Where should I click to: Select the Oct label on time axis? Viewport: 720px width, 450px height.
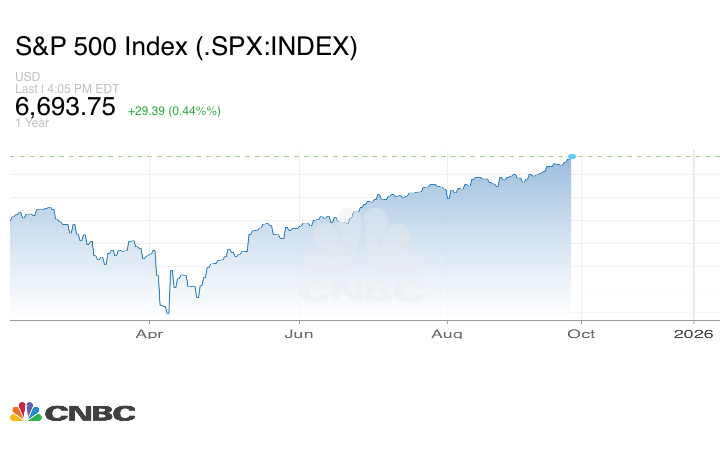point(581,333)
